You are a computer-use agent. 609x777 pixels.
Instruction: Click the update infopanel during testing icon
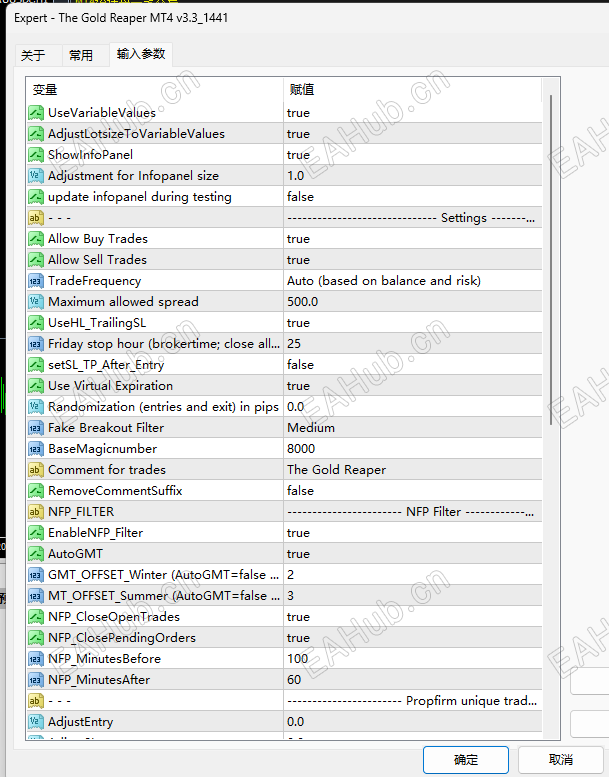(36, 197)
